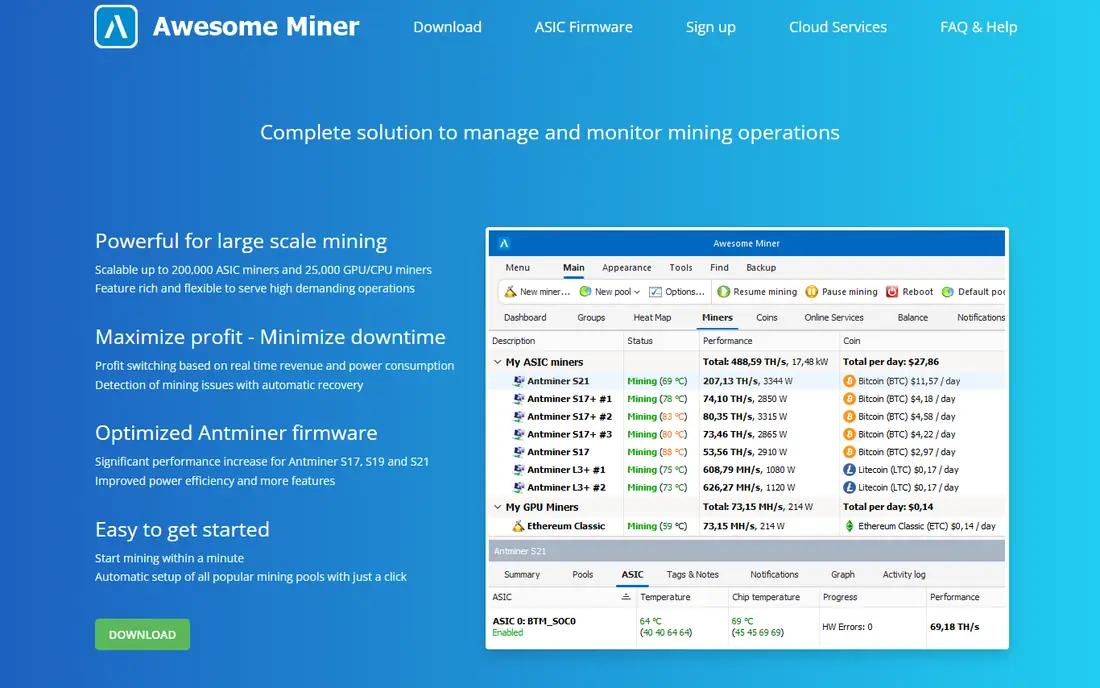Open the Graph detail tab
Image resolution: width=1100 pixels, height=688 pixels.
pyautogui.click(x=843, y=574)
